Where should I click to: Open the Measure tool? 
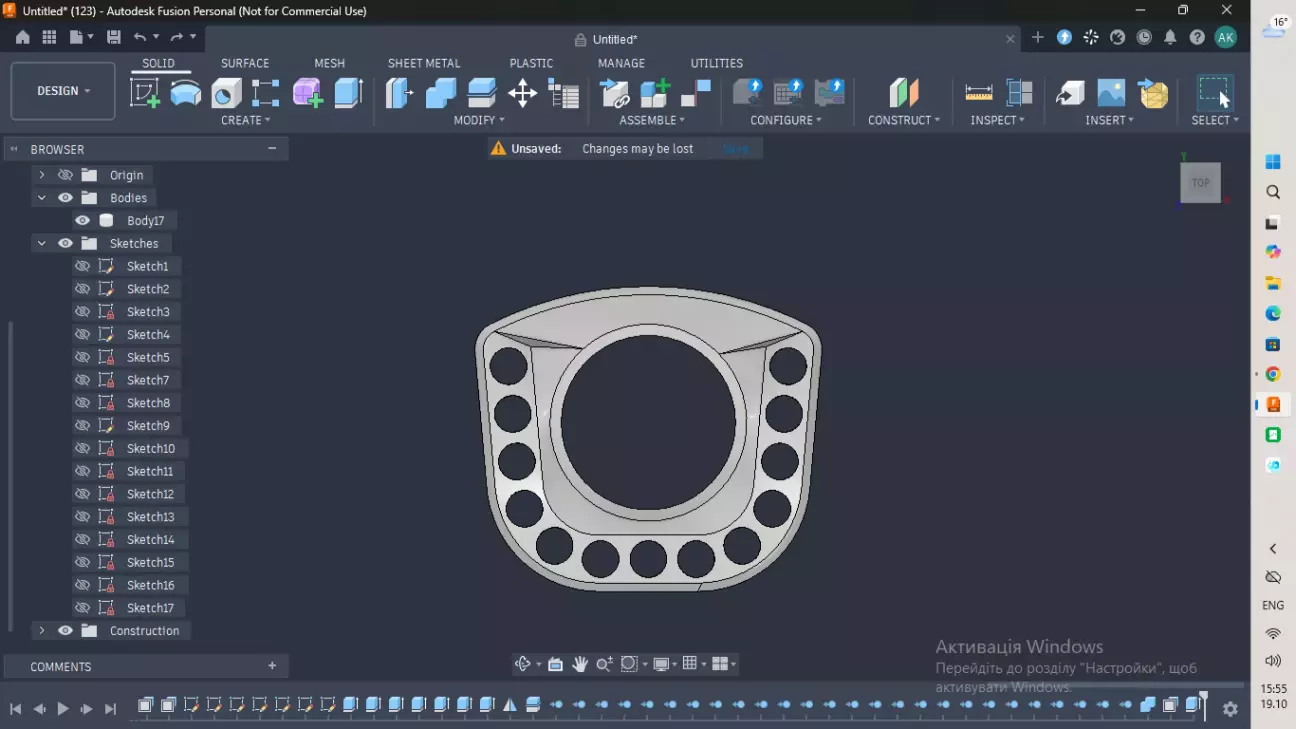(x=979, y=93)
